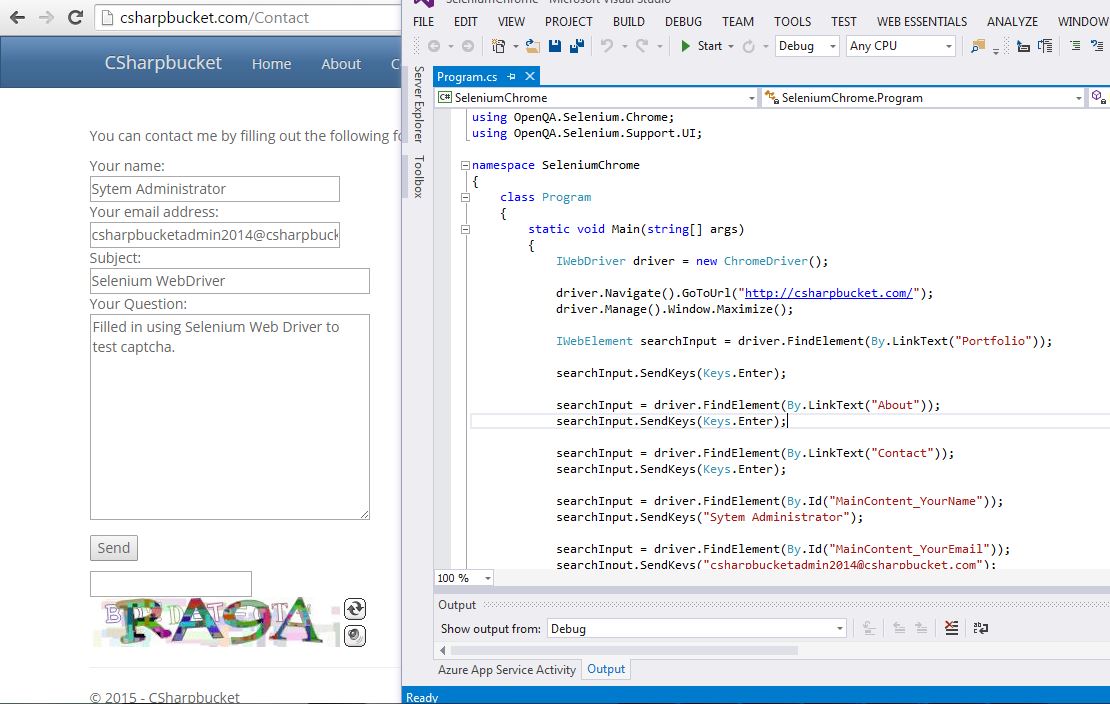This screenshot has width=1110, height=704.
Task: Click the Find in Files toolbar icon
Action: [x=978, y=46]
